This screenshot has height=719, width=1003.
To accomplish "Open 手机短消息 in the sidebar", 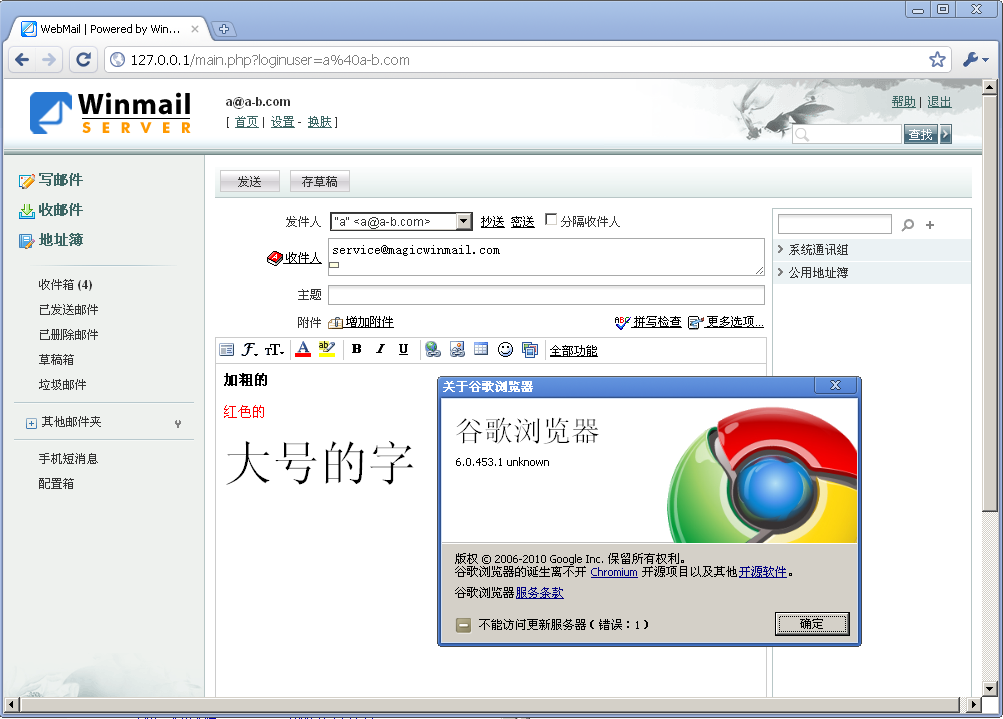I will [x=68, y=459].
